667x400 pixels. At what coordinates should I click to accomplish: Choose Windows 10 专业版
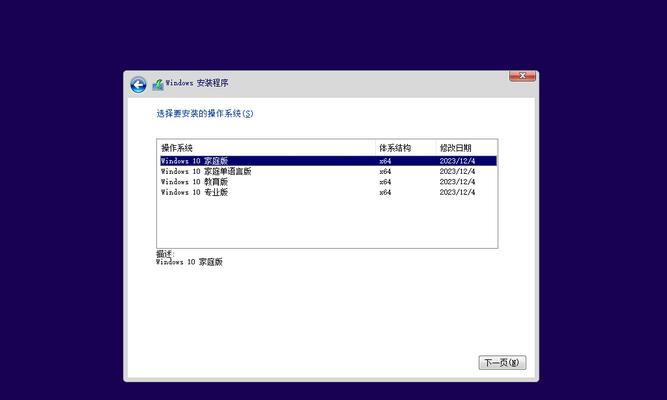328,192
